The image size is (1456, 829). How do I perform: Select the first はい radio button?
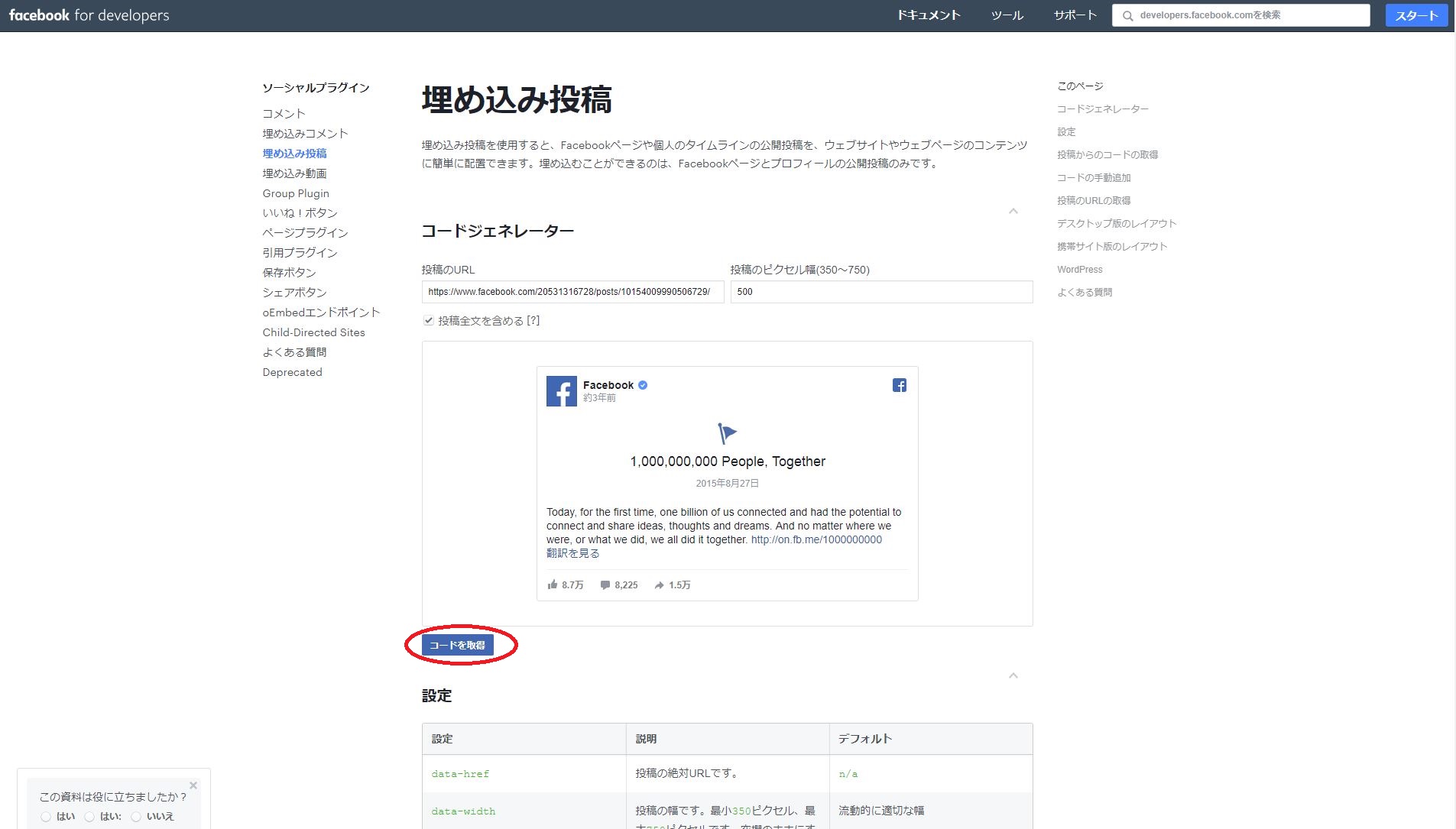pos(46,817)
